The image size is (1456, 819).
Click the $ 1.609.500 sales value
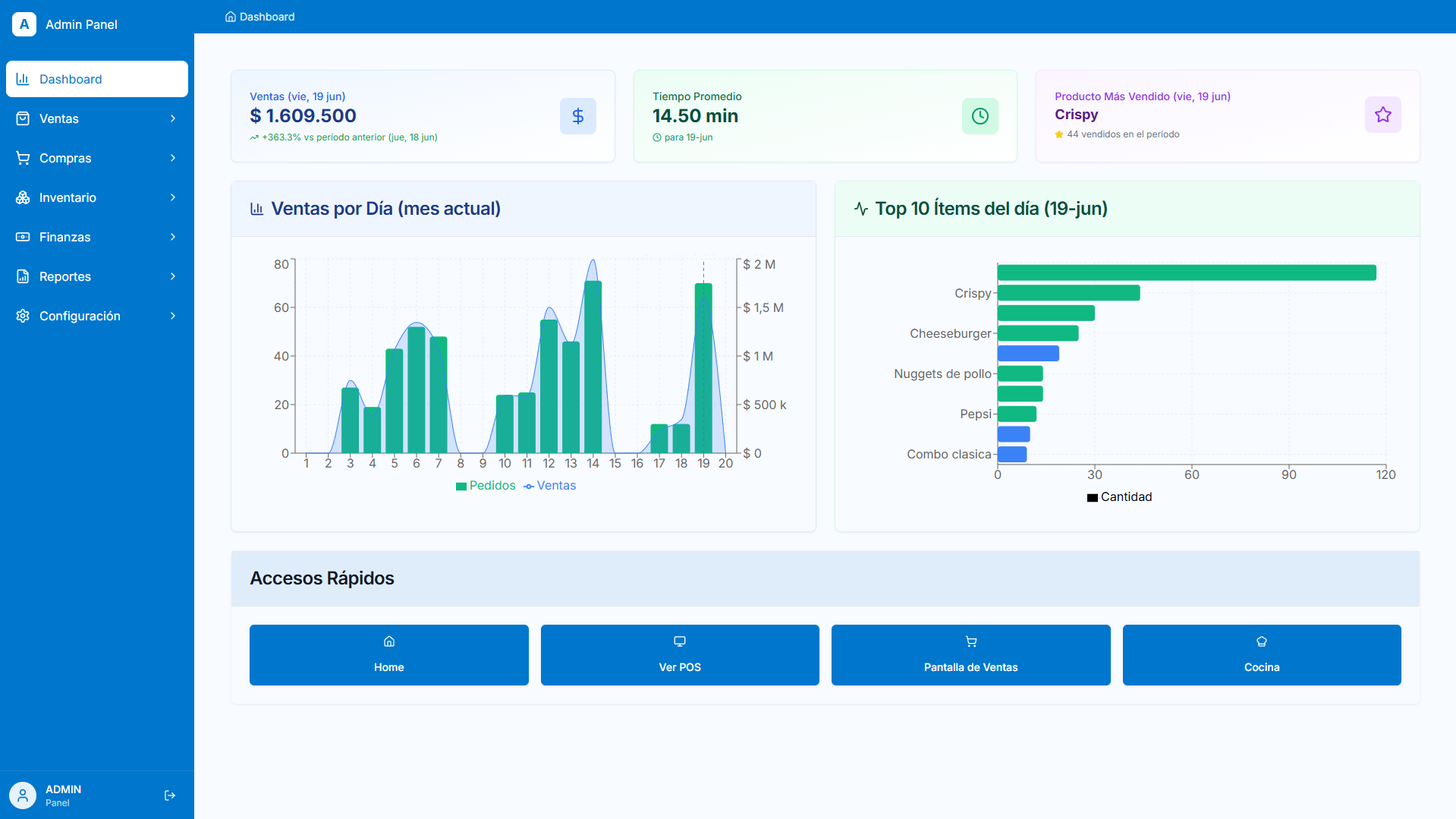click(303, 116)
